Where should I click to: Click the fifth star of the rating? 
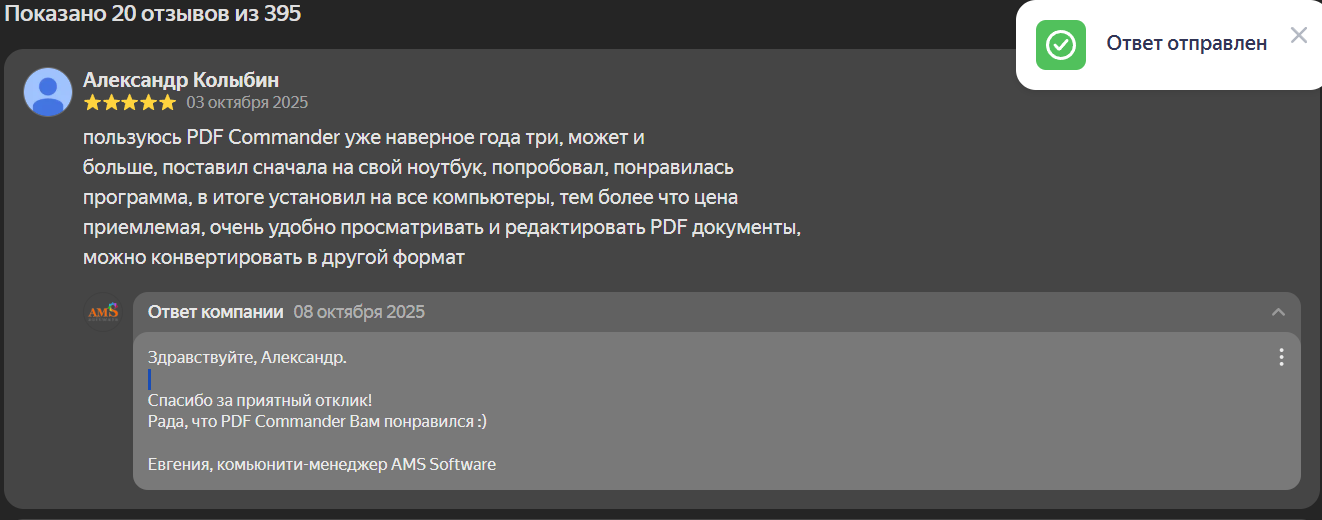coord(166,103)
